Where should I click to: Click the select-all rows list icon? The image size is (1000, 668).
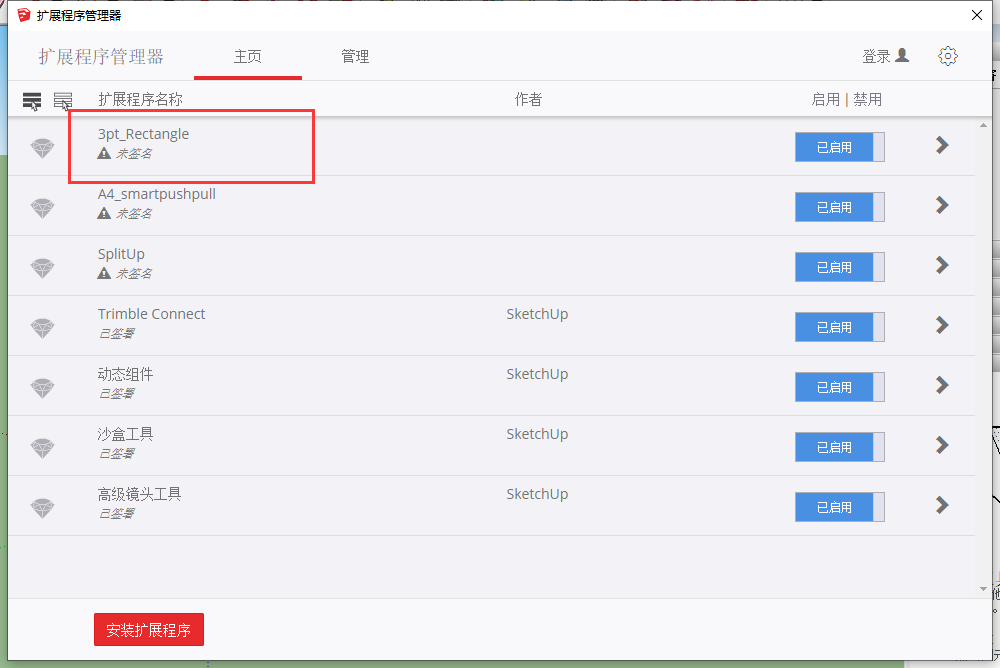(32, 101)
